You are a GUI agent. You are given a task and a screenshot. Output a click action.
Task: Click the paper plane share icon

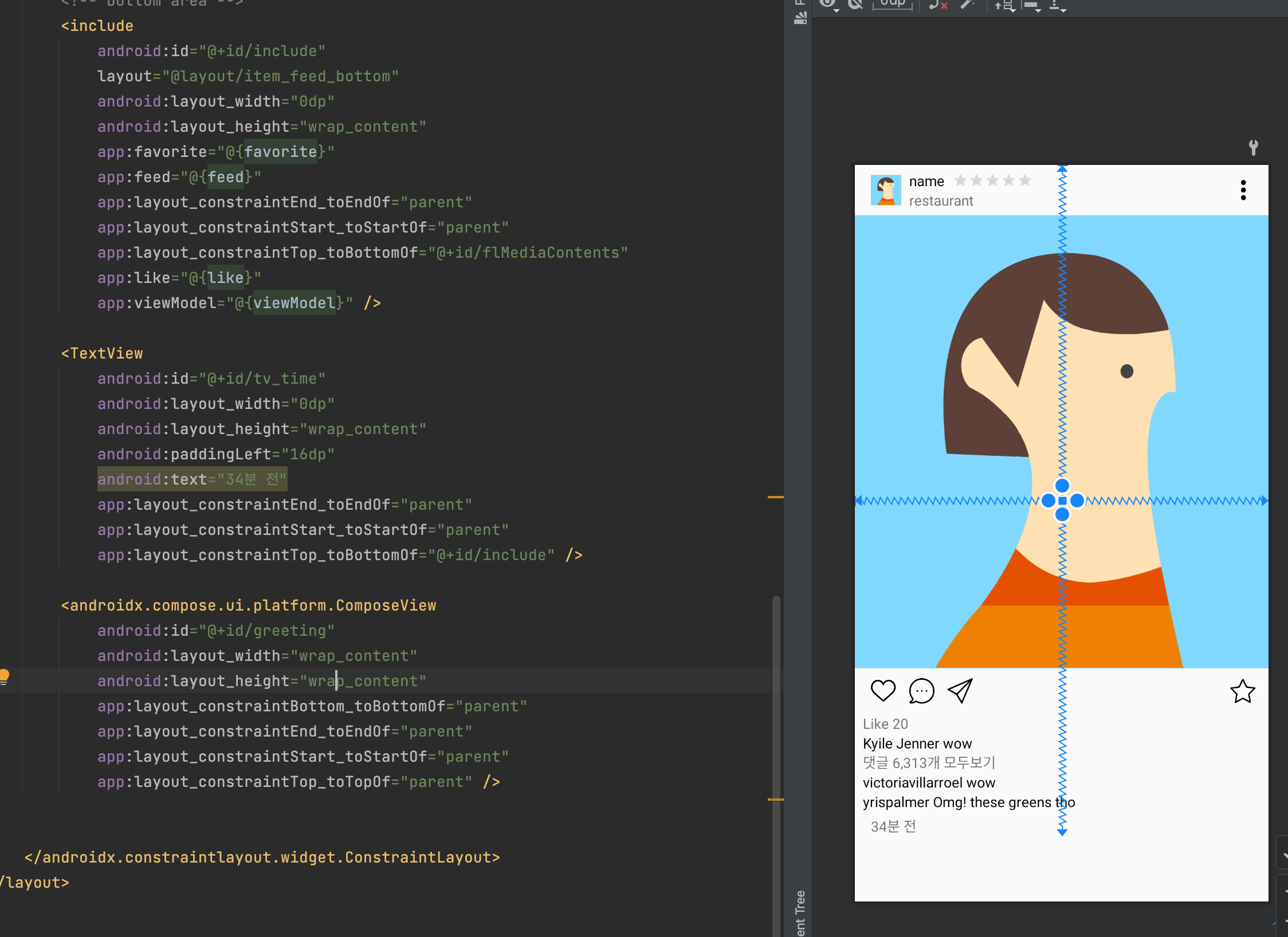[x=960, y=691]
